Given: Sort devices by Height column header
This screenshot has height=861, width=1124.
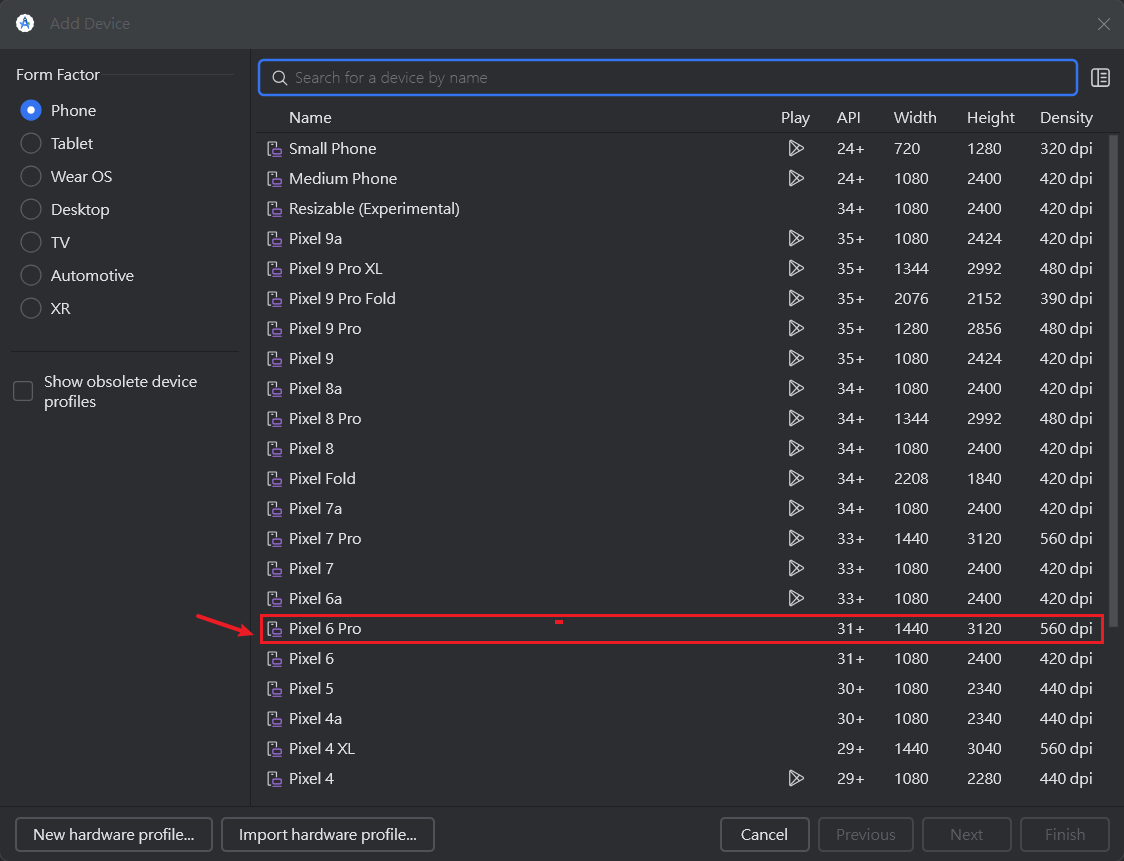Looking at the screenshot, I should [x=991, y=118].
